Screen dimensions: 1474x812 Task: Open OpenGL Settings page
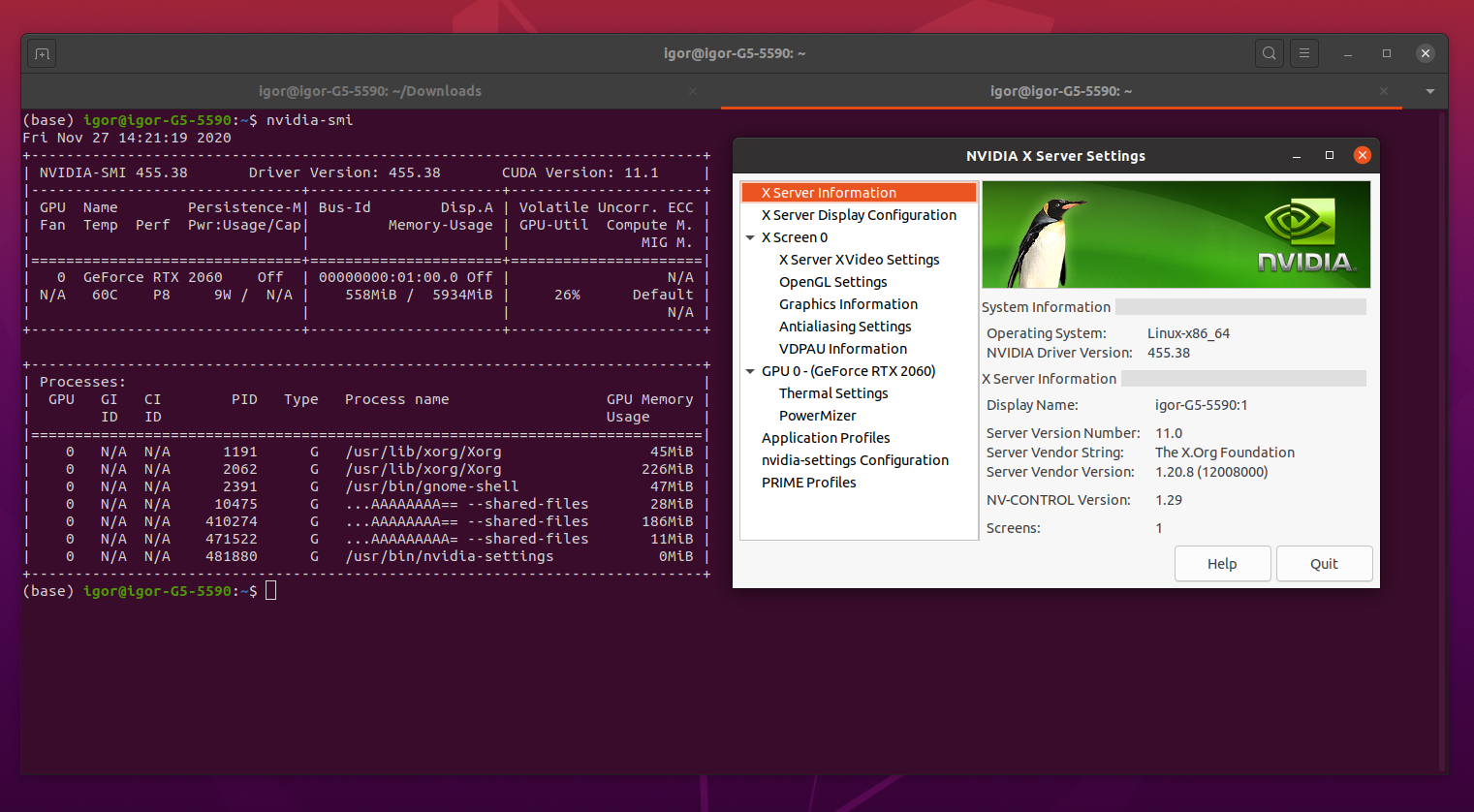point(833,282)
